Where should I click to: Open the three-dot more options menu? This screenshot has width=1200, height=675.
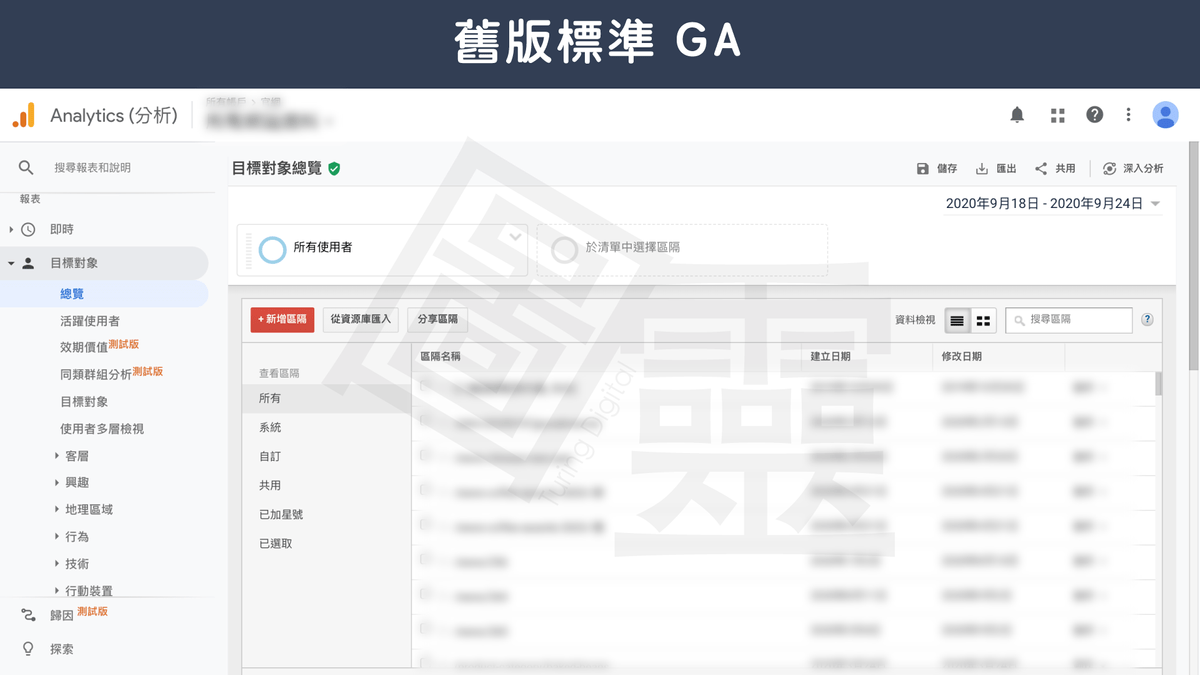(x=1128, y=115)
